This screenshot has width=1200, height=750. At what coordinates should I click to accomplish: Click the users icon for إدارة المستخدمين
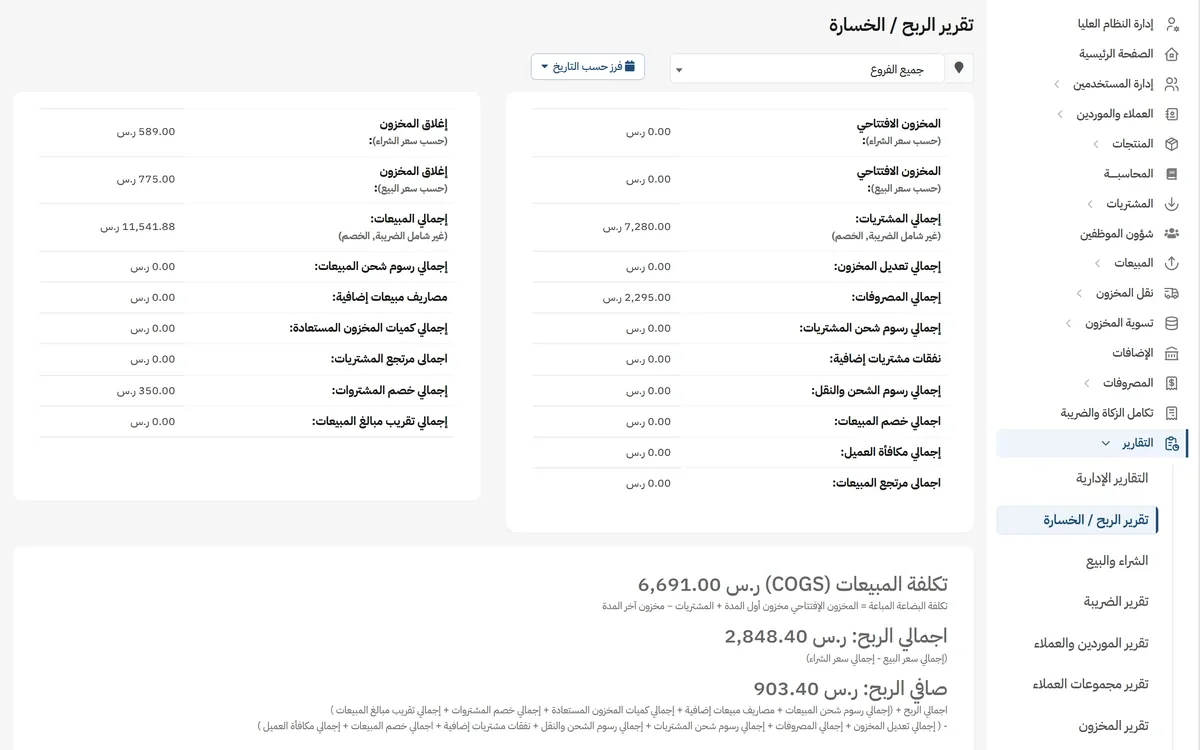tap(1172, 84)
